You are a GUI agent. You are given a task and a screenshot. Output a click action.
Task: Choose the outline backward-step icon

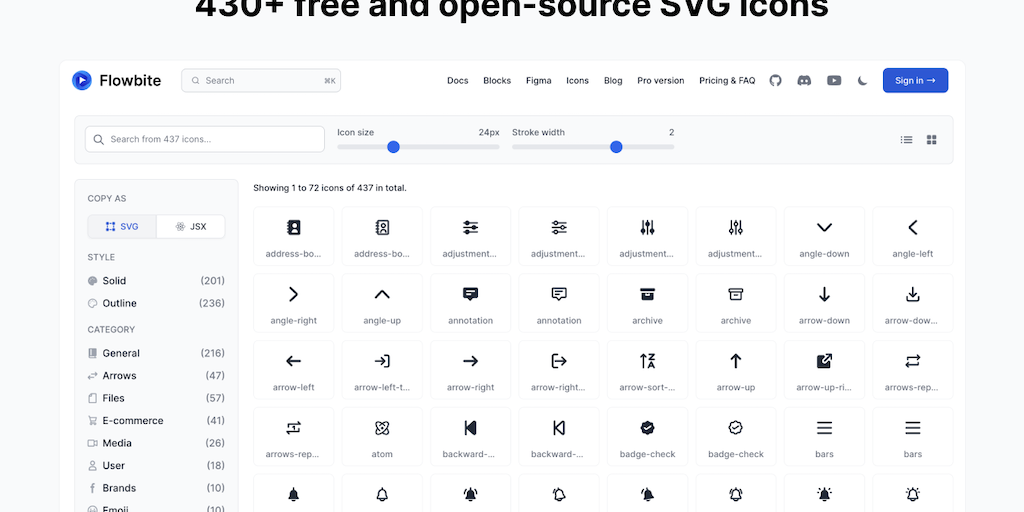(x=559, y=436)
